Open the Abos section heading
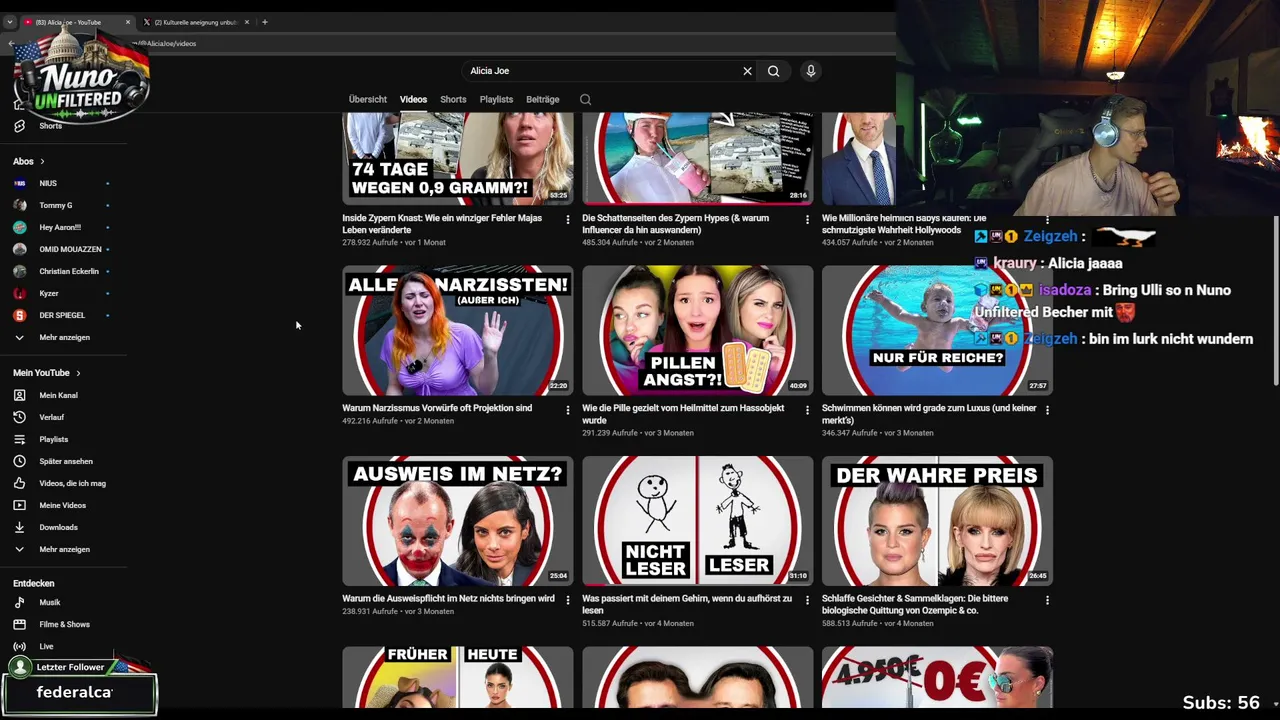The width and height of the screenshot is (1280, 720). pos(28,161)
